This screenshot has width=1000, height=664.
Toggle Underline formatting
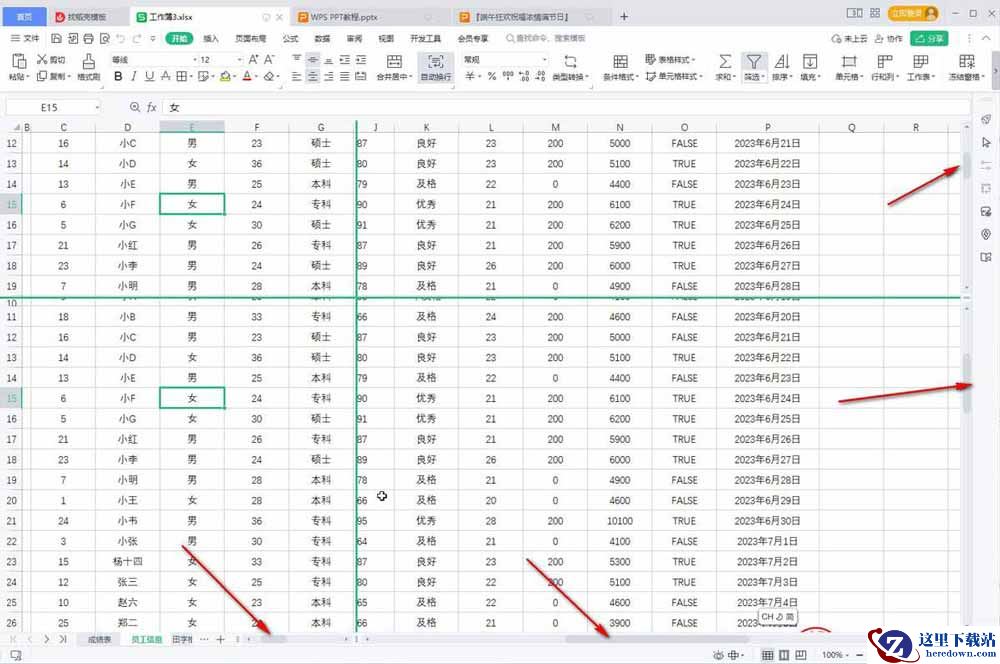(x=149, y=77)
